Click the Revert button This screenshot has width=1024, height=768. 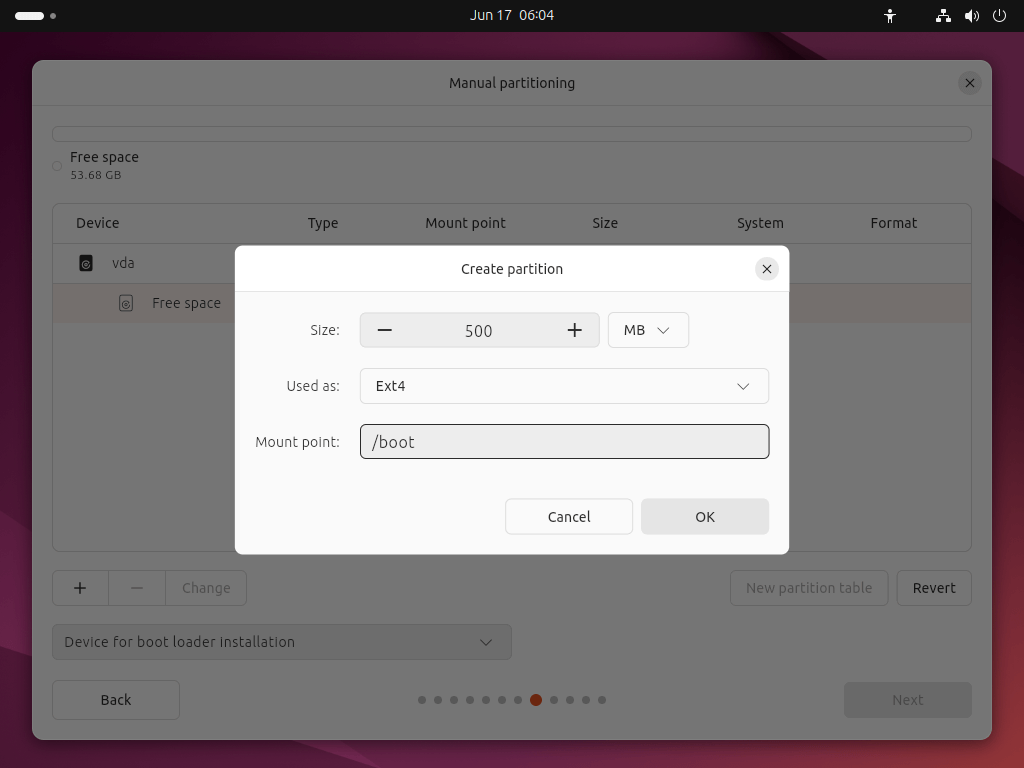934,588
